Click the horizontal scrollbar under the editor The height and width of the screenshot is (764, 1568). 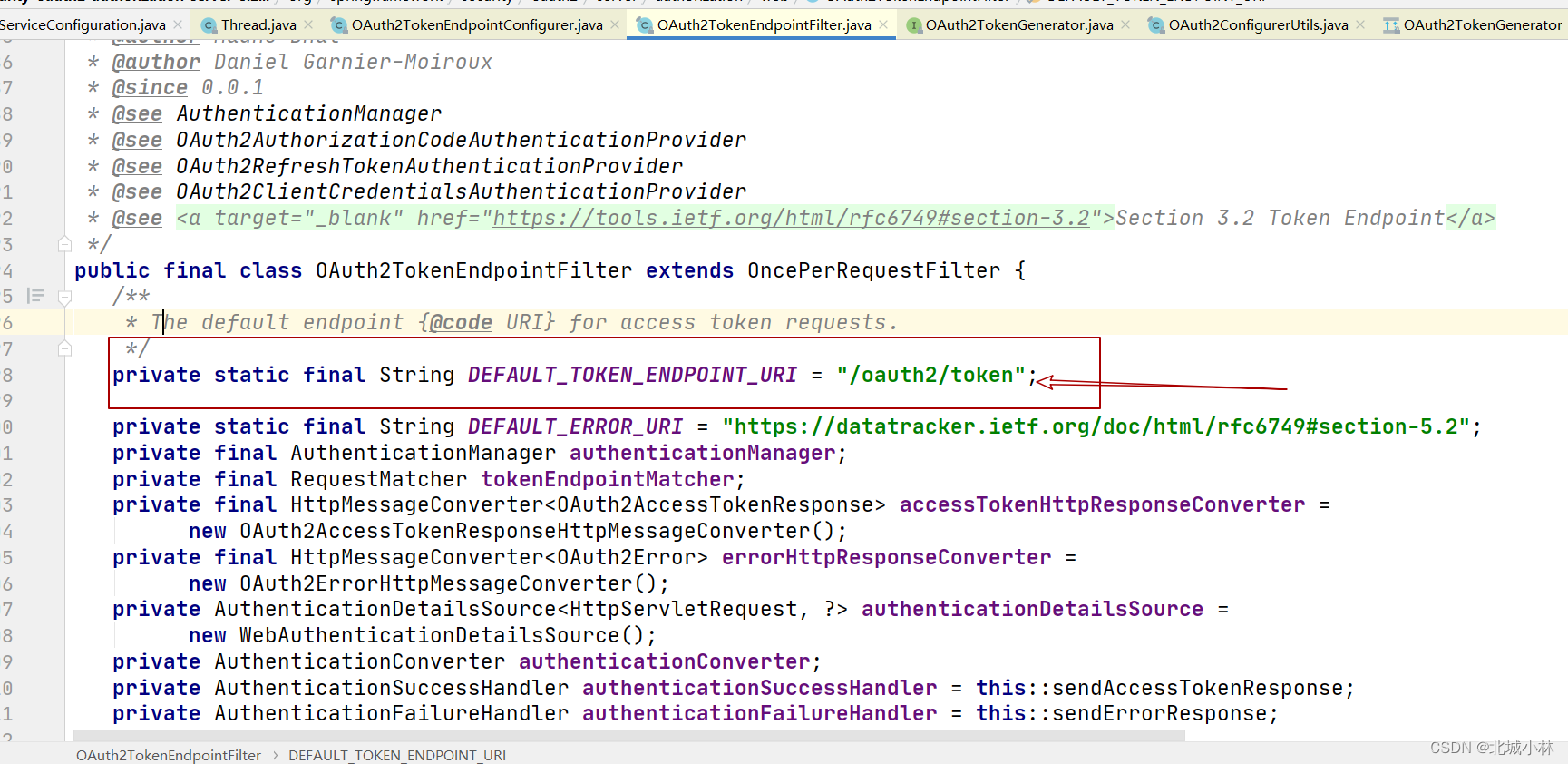[629, 735]
